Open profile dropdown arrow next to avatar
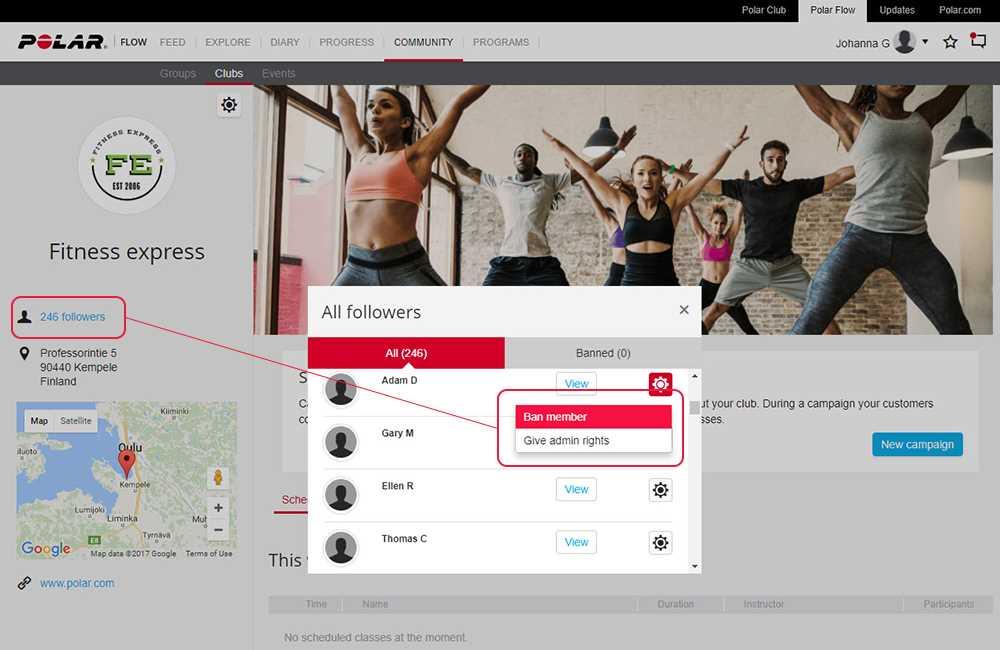The width and height of the screenshot is (1000, 650). point(925,42)
